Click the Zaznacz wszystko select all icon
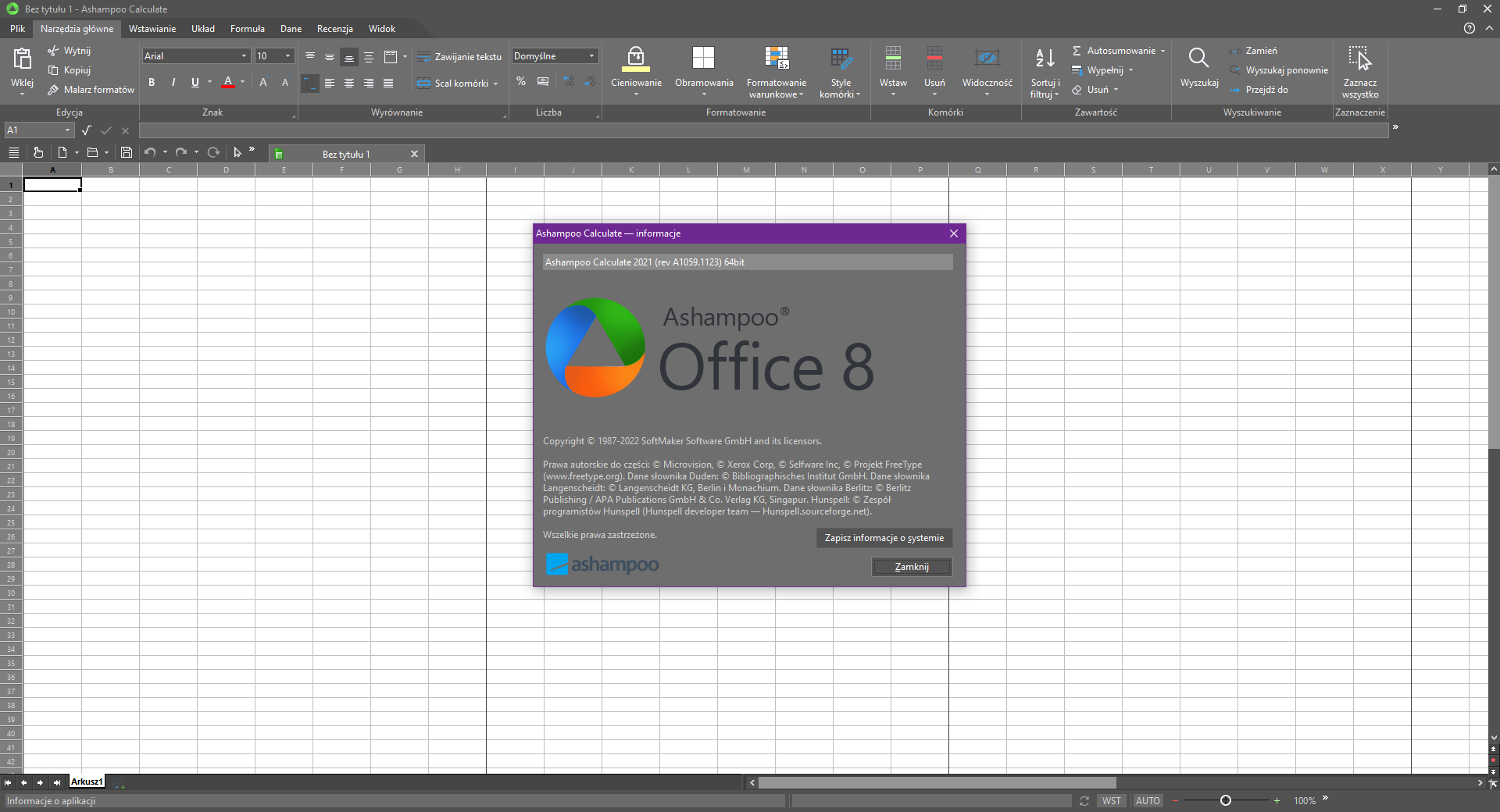This screenshot has height=812, width=1500. (x=1359, y=59)
